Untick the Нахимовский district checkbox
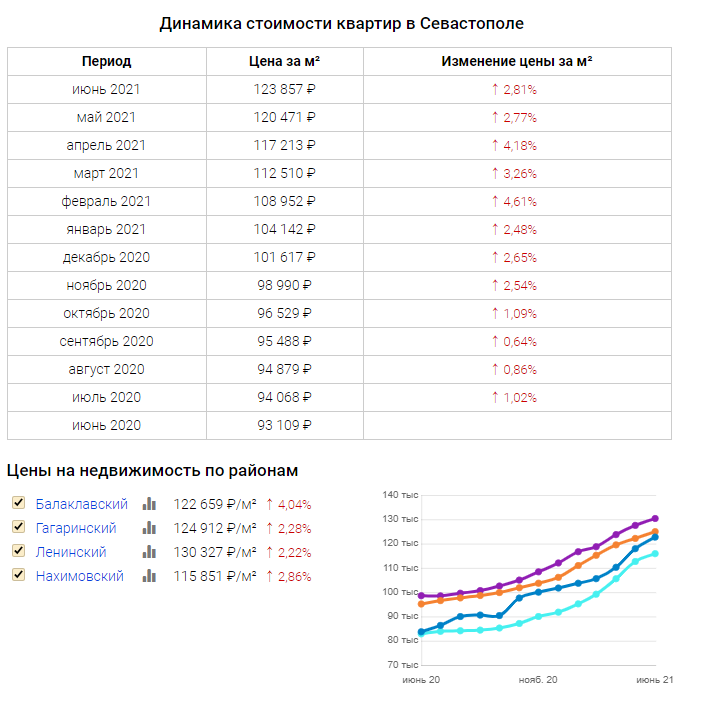The width and height of the screenshot is (720, 706). [18, 575]
